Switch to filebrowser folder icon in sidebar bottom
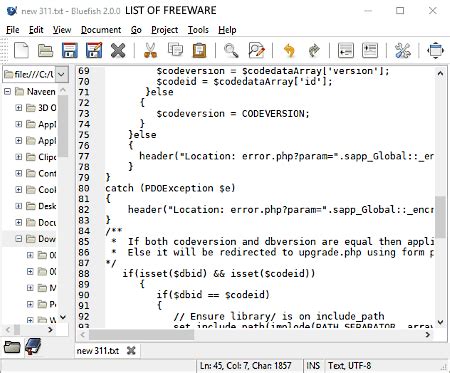Image resolution: width=450 pixels, height=373 pixels. pos(12,347)
